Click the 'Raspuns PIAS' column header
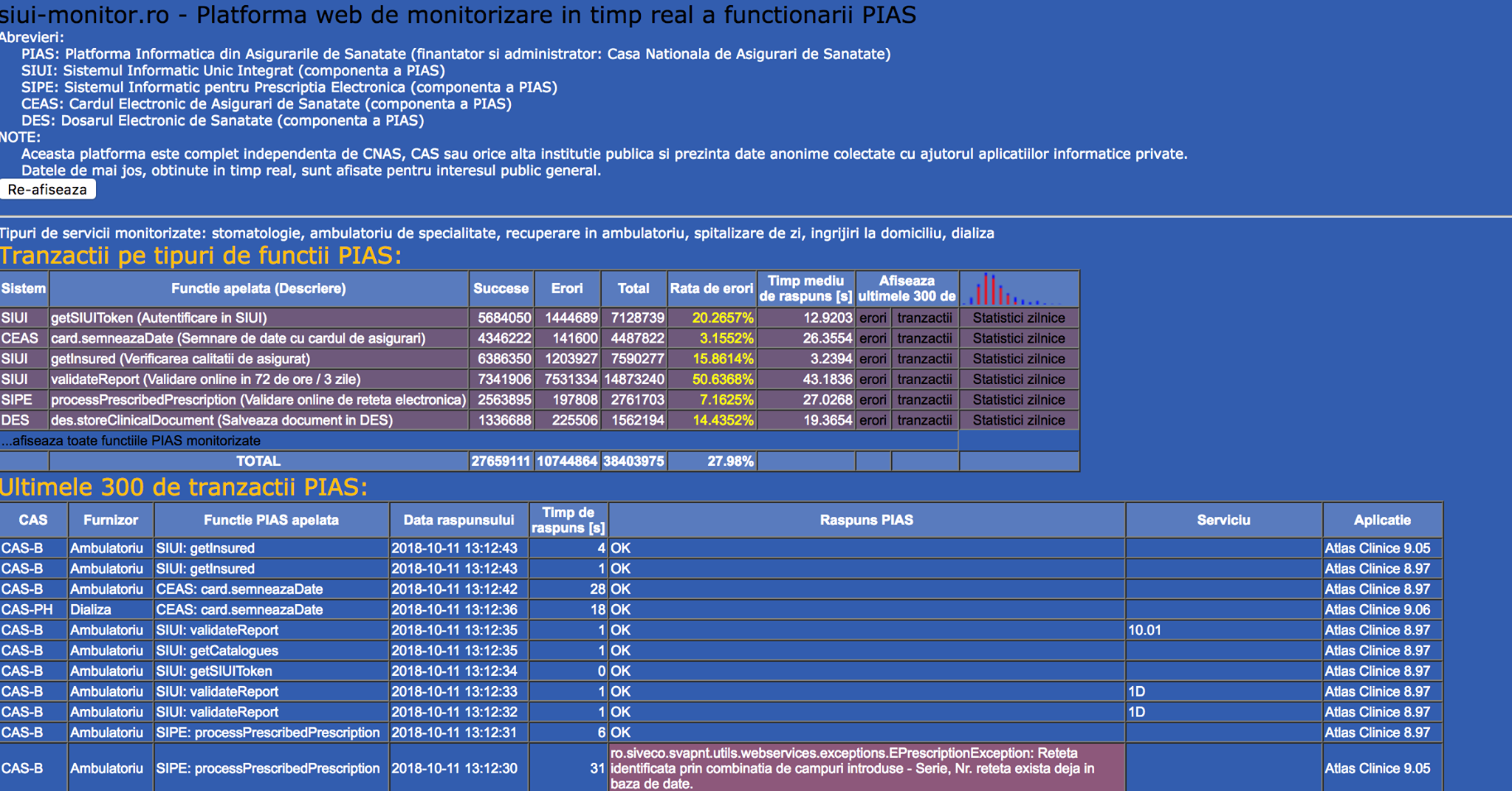Screen dimensions: 1512x791 [867, 520]
